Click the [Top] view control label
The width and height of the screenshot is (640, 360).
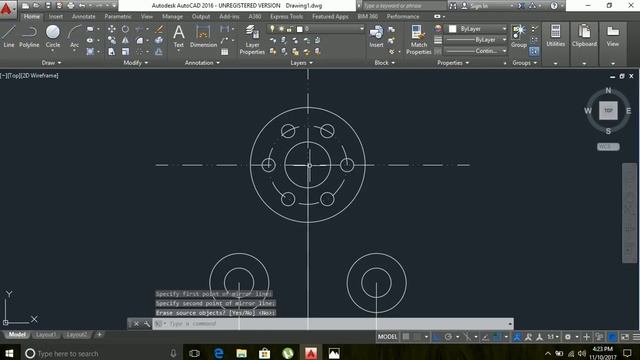pyautogui.click(x=14, y=76)
